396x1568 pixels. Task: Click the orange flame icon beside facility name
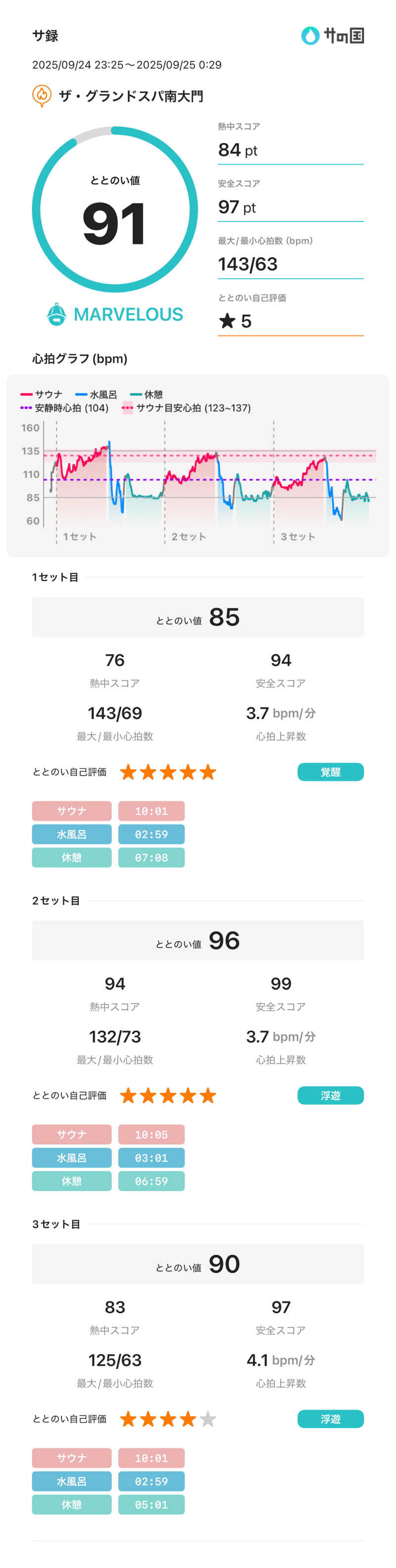42,96
